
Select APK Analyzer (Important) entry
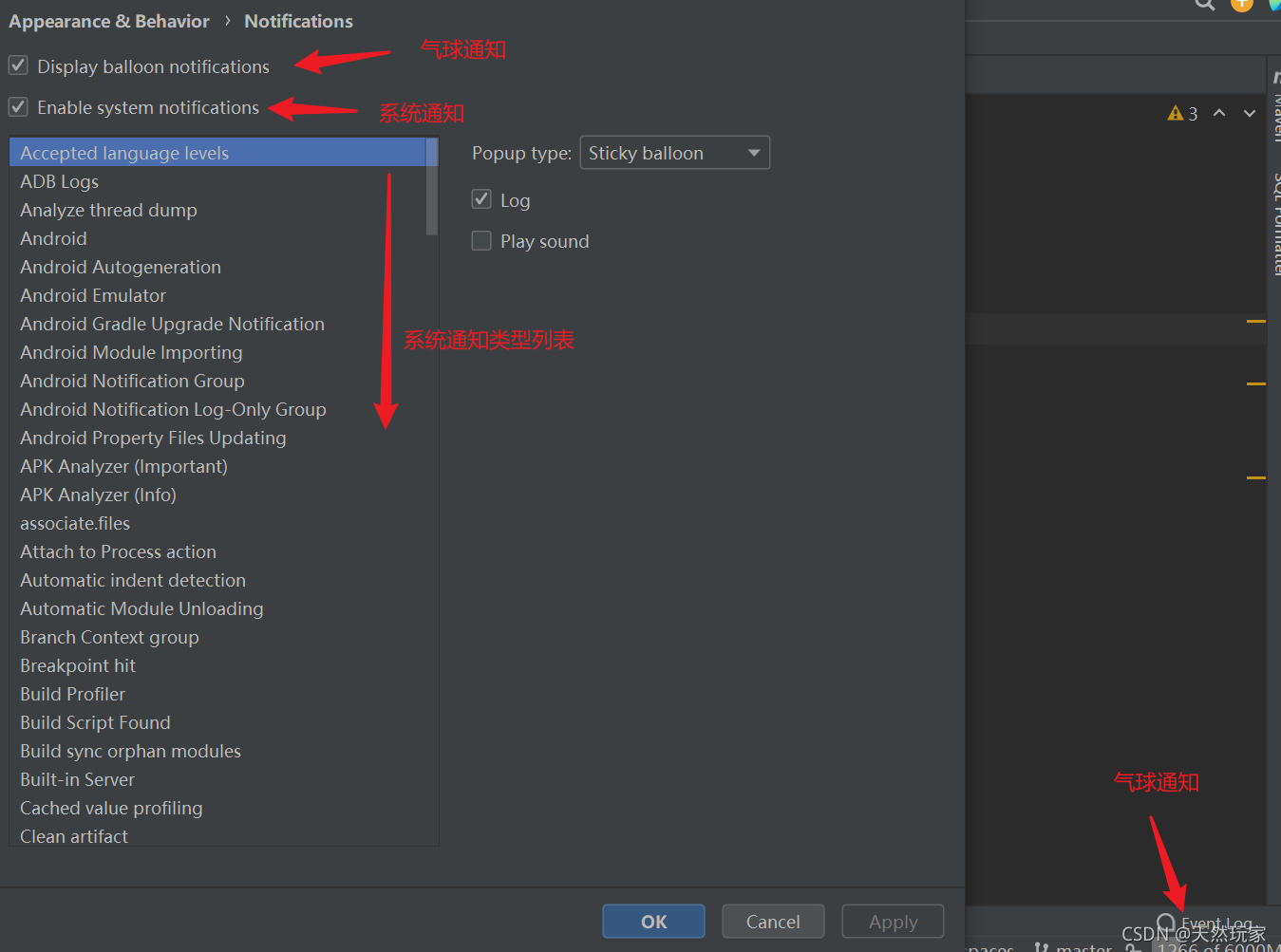217,466
